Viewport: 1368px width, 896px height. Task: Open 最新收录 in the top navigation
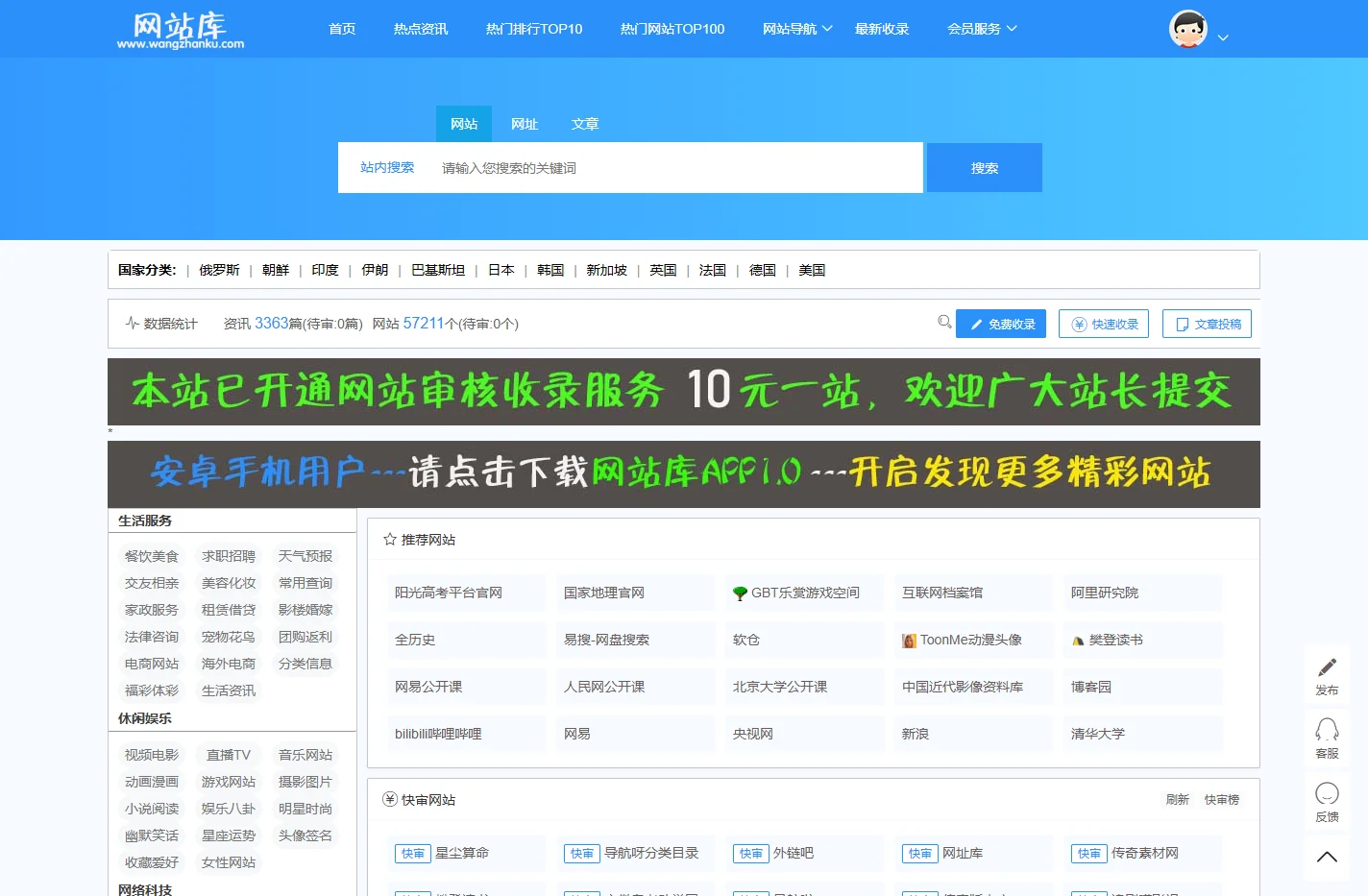point(882,29)
